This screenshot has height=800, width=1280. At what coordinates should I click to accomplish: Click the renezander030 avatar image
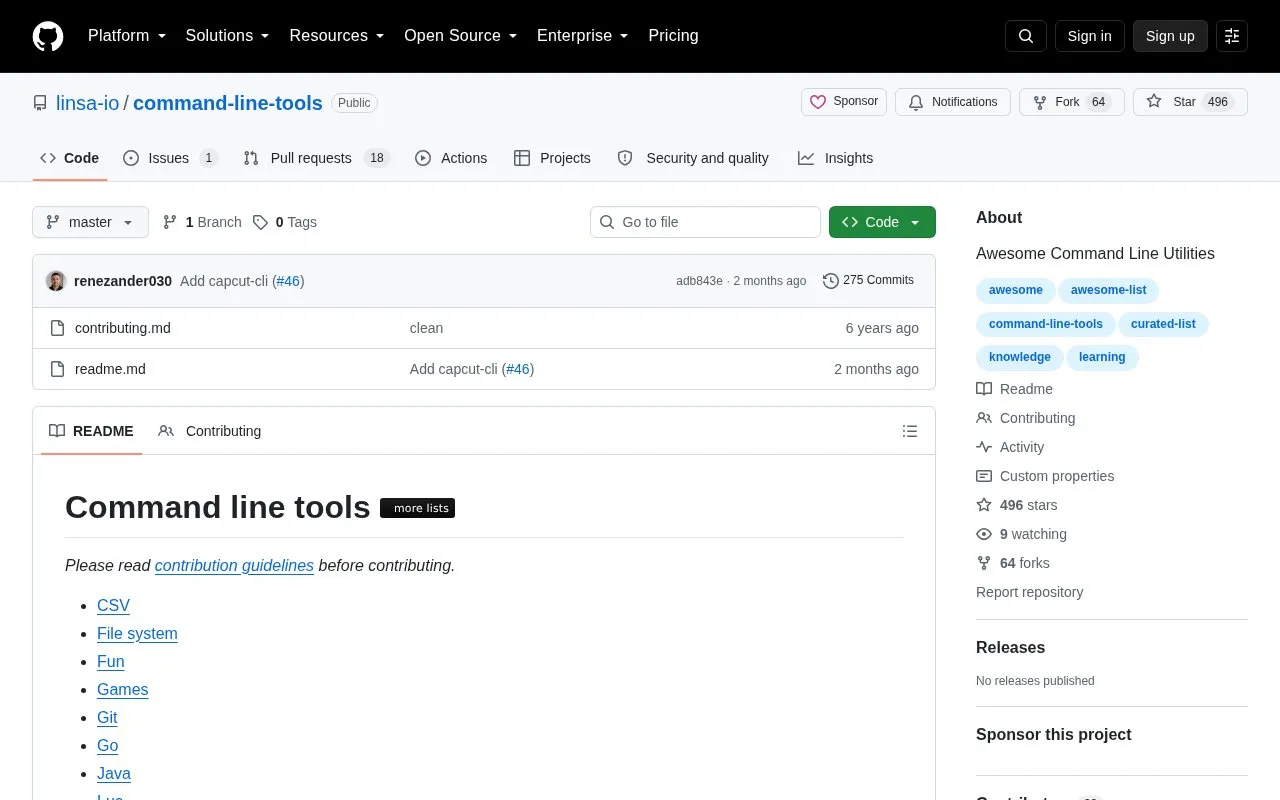56,281
